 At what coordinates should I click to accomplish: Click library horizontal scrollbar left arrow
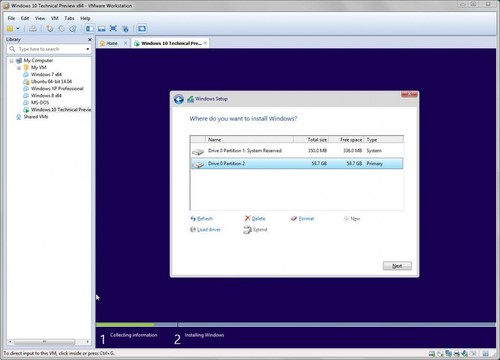click(x=10, y=342)
